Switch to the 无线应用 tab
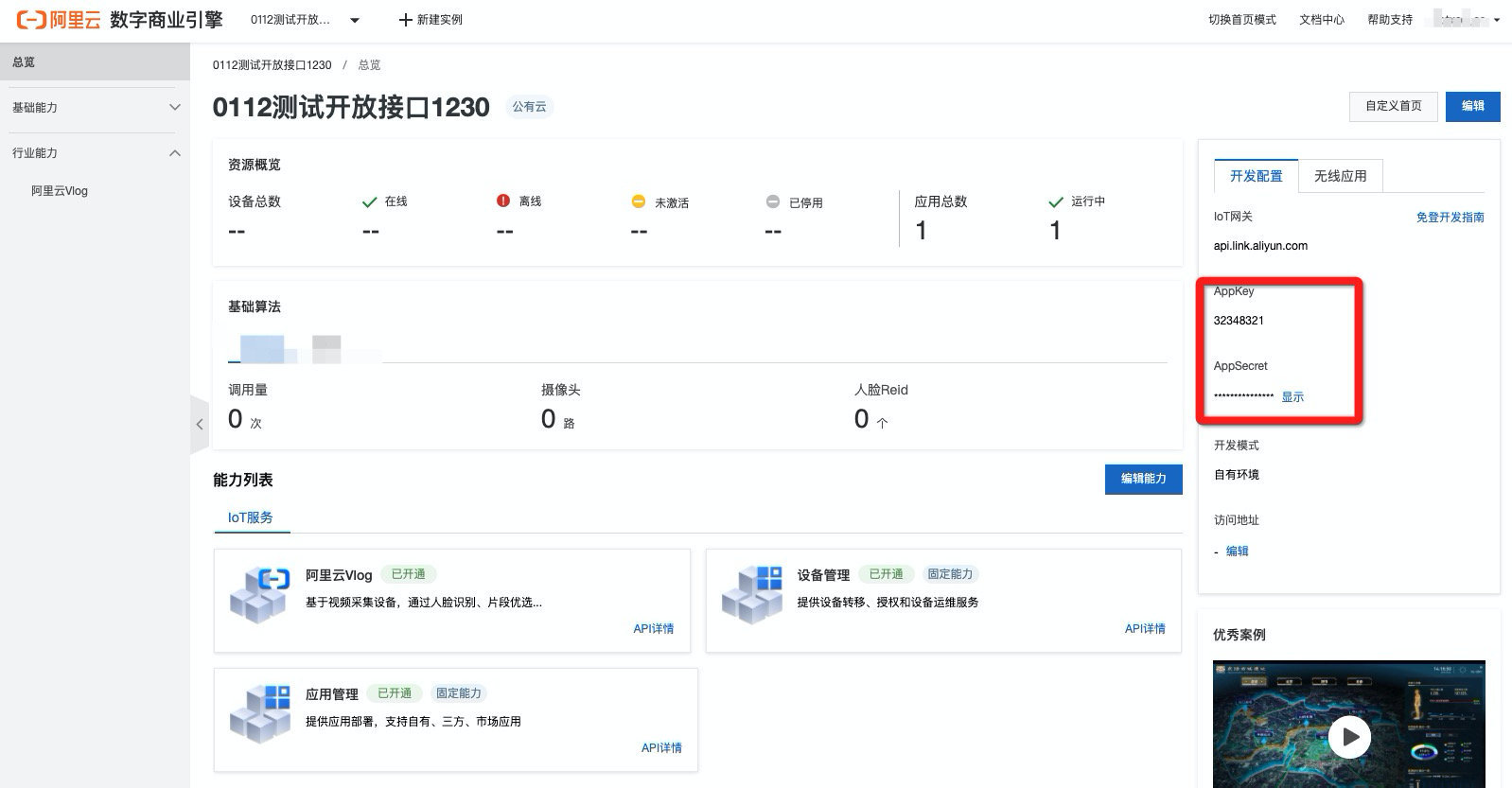 [1340, 176]
